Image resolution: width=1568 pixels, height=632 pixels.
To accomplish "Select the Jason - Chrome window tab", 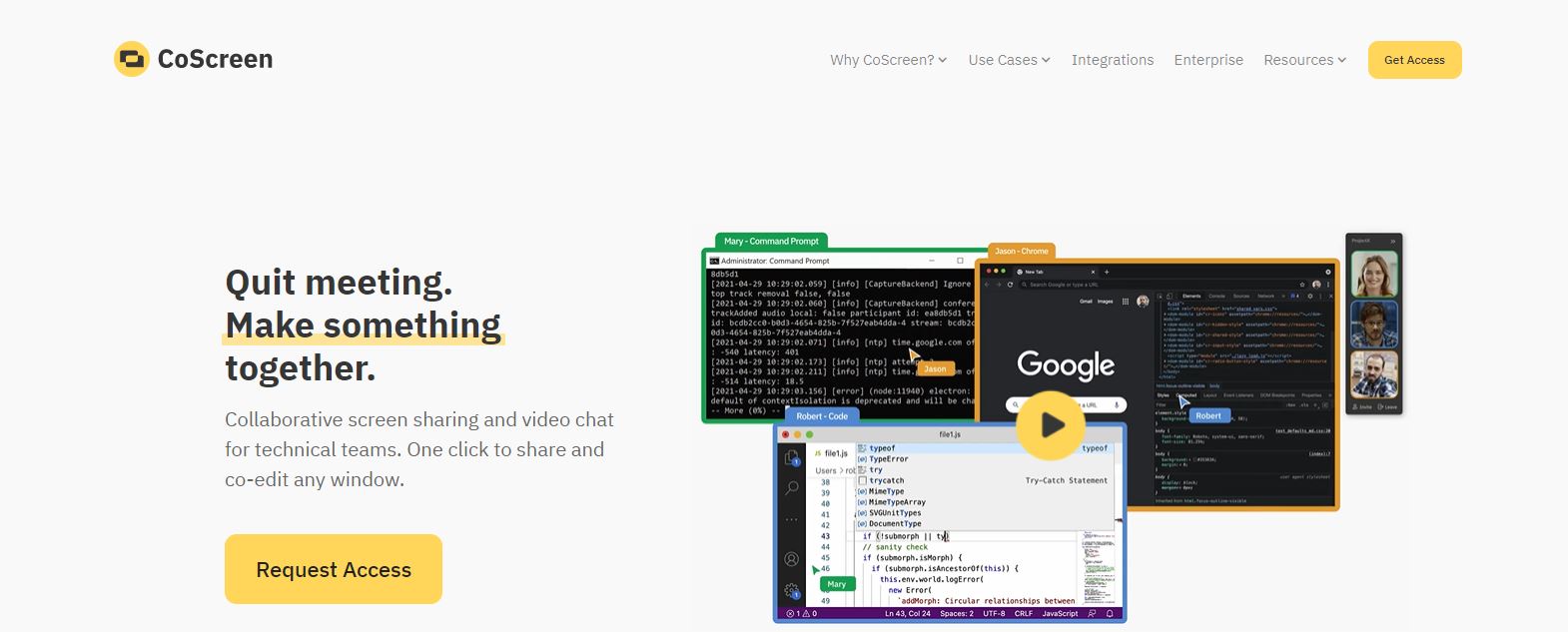I will [1021, 251].
